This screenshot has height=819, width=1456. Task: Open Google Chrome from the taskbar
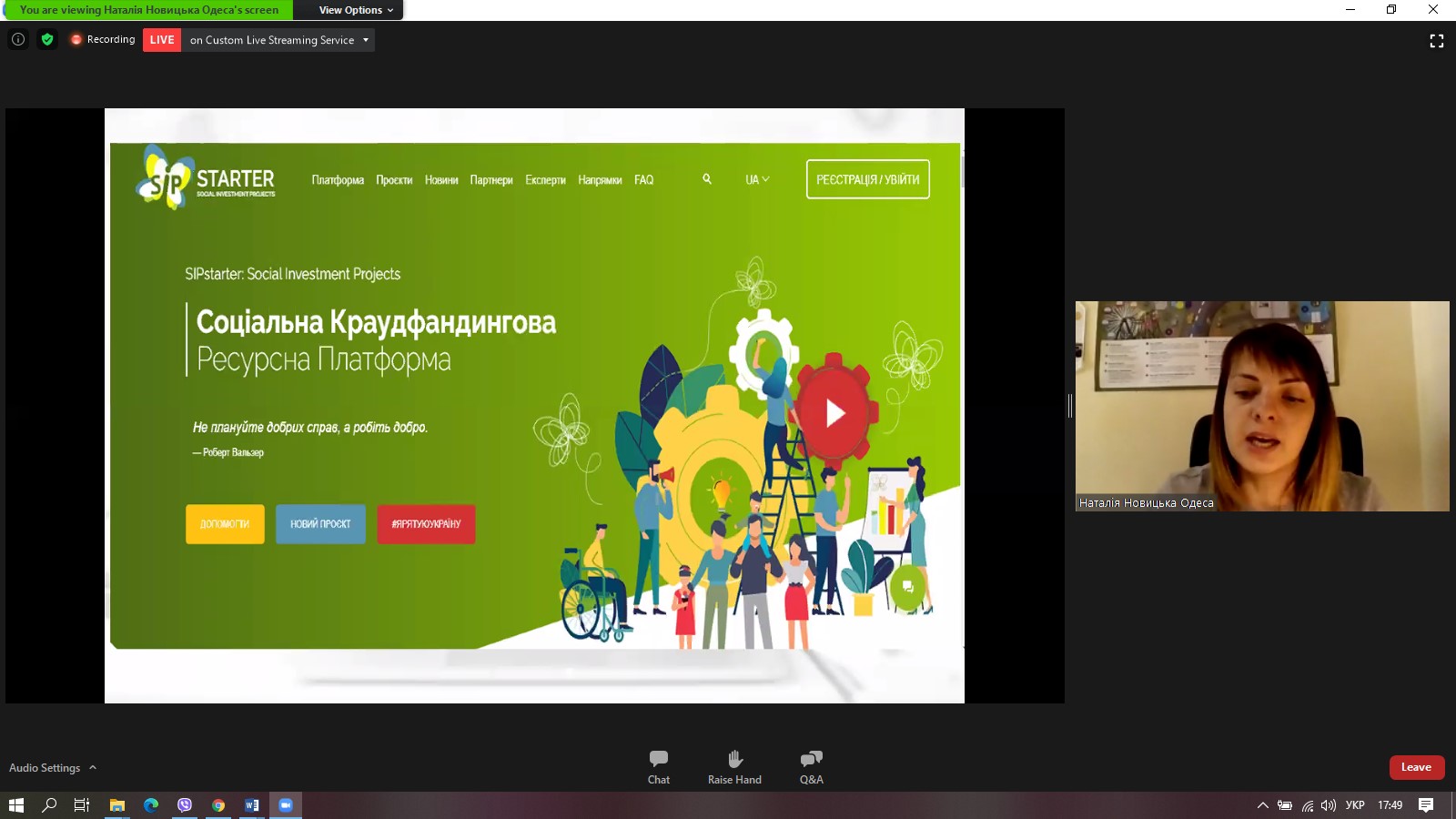218,805
